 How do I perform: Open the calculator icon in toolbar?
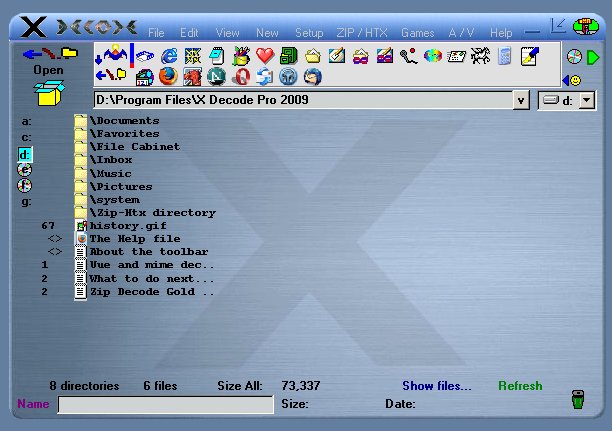tap(505, 56)
